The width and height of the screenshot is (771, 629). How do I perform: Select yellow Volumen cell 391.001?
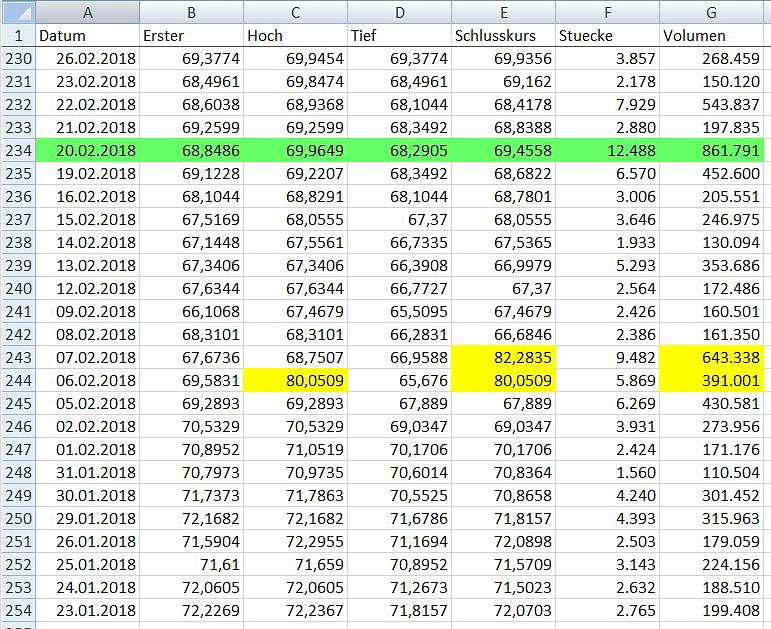(712, 381)
